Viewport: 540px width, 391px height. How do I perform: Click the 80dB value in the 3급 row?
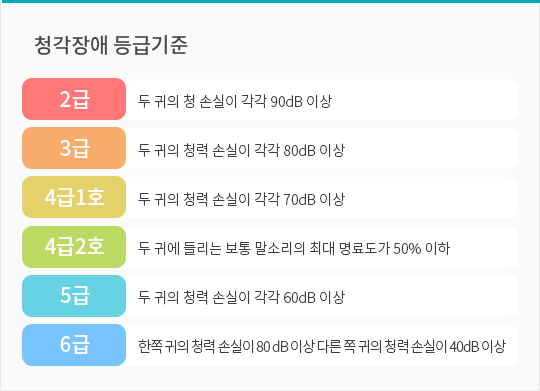click(x=299, y=151)
